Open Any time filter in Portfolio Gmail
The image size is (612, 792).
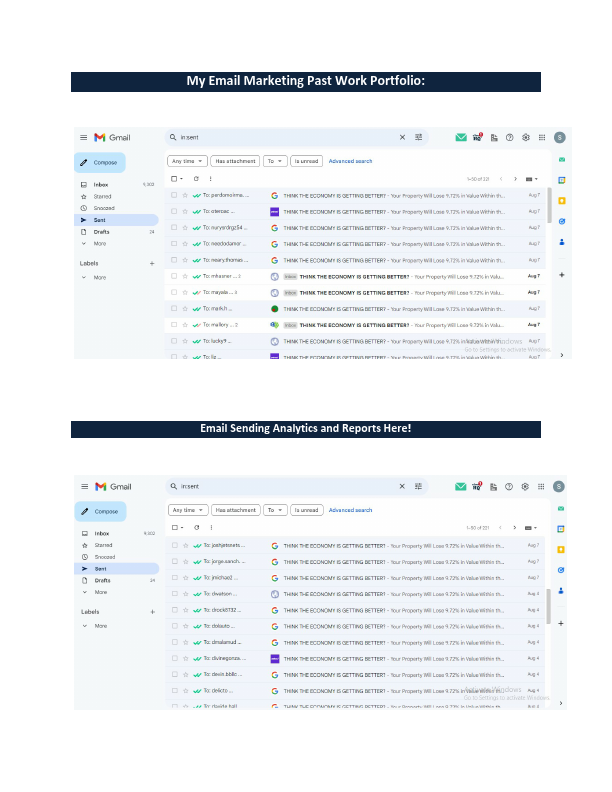pyautogui.click(x=187, y=161)
